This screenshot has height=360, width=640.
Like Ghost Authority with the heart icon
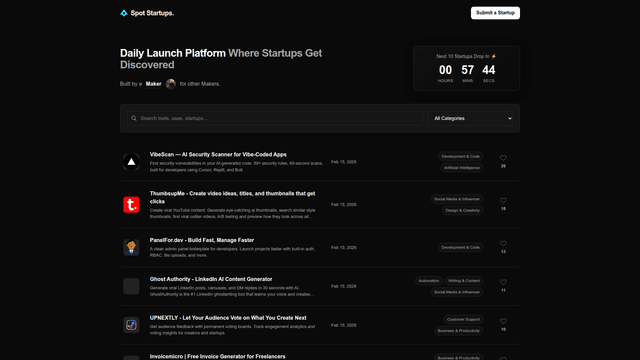[x=503, y=282]
